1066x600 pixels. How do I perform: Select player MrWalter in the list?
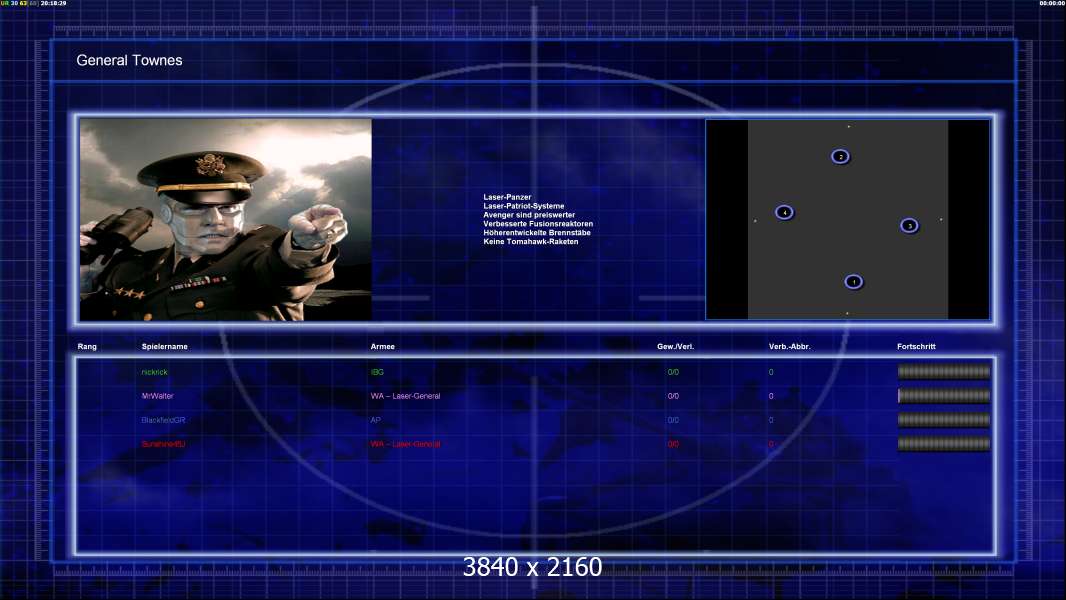158,396
